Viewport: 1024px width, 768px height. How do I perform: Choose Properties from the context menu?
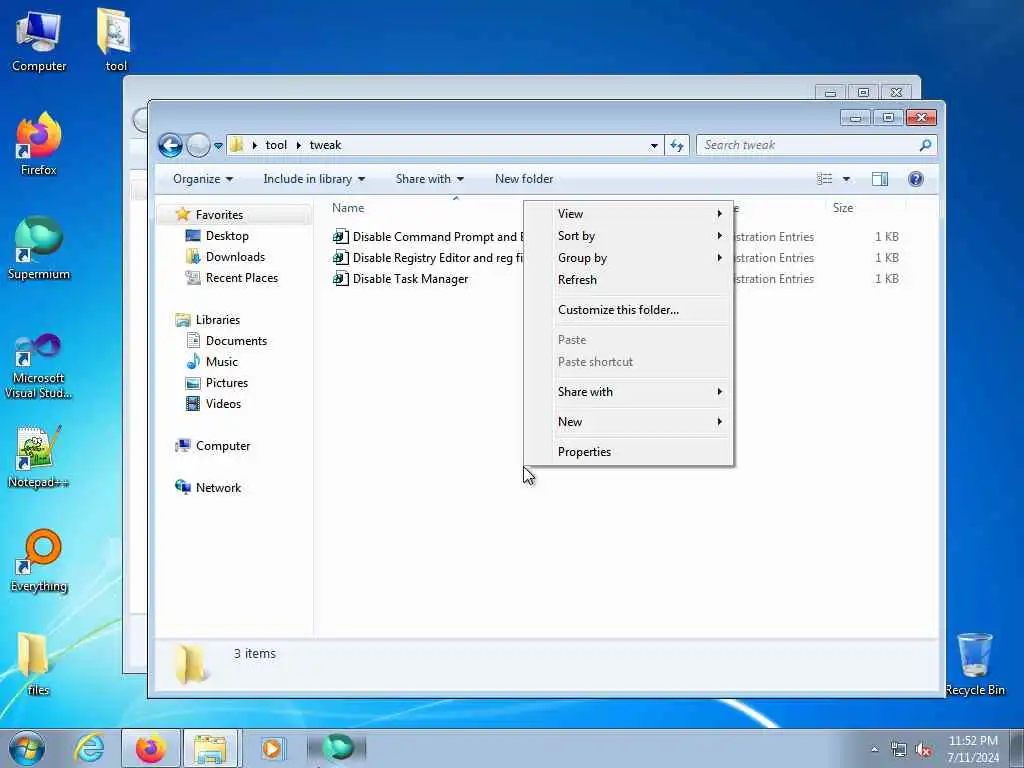(x=628, y=452)
